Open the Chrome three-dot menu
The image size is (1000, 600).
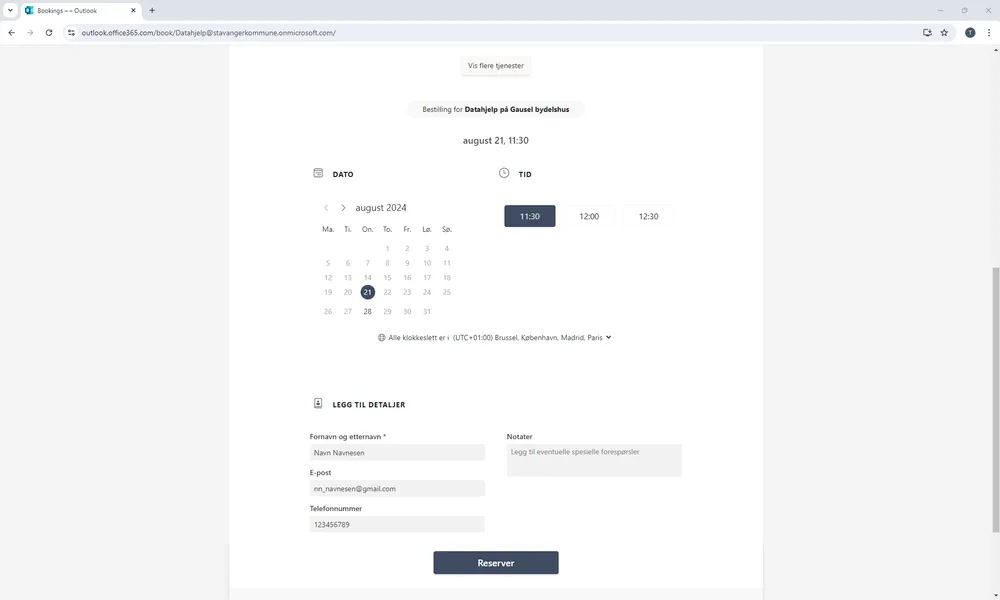click(x=988, y=32)
